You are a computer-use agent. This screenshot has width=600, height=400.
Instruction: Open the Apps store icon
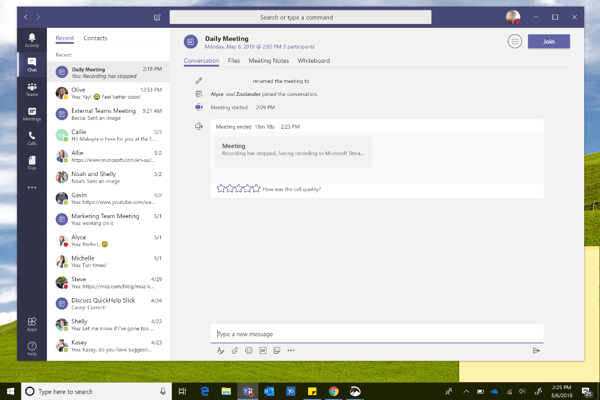click(x=32, y=324)
